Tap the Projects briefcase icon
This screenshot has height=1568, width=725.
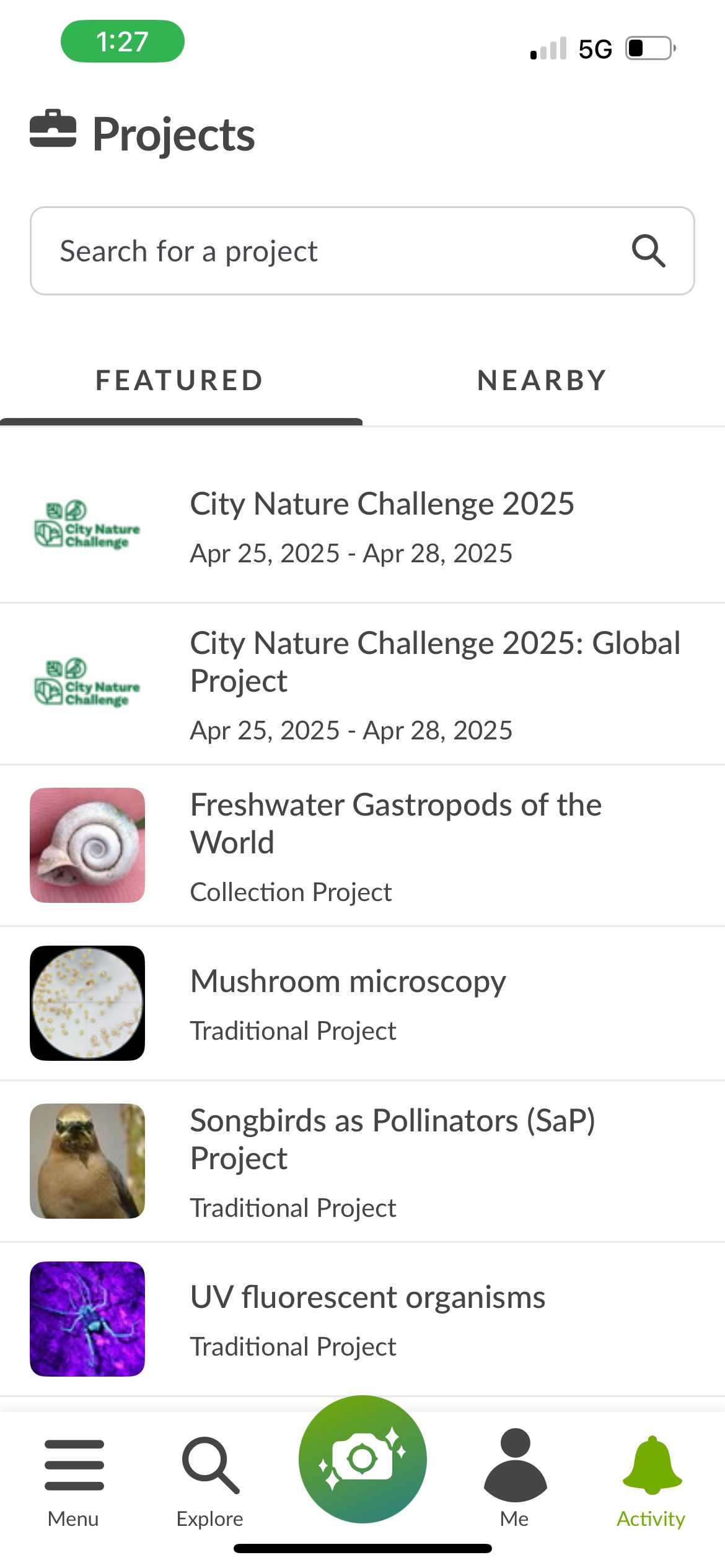(x=53, y=129)
